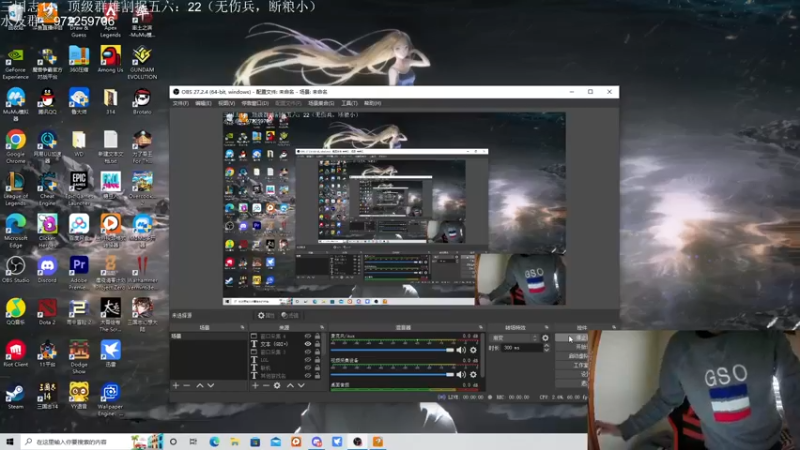The width and height of the screenshot is (800, 450).
Task: Open Among Us desktop shortcut
Action: (110, 59)
